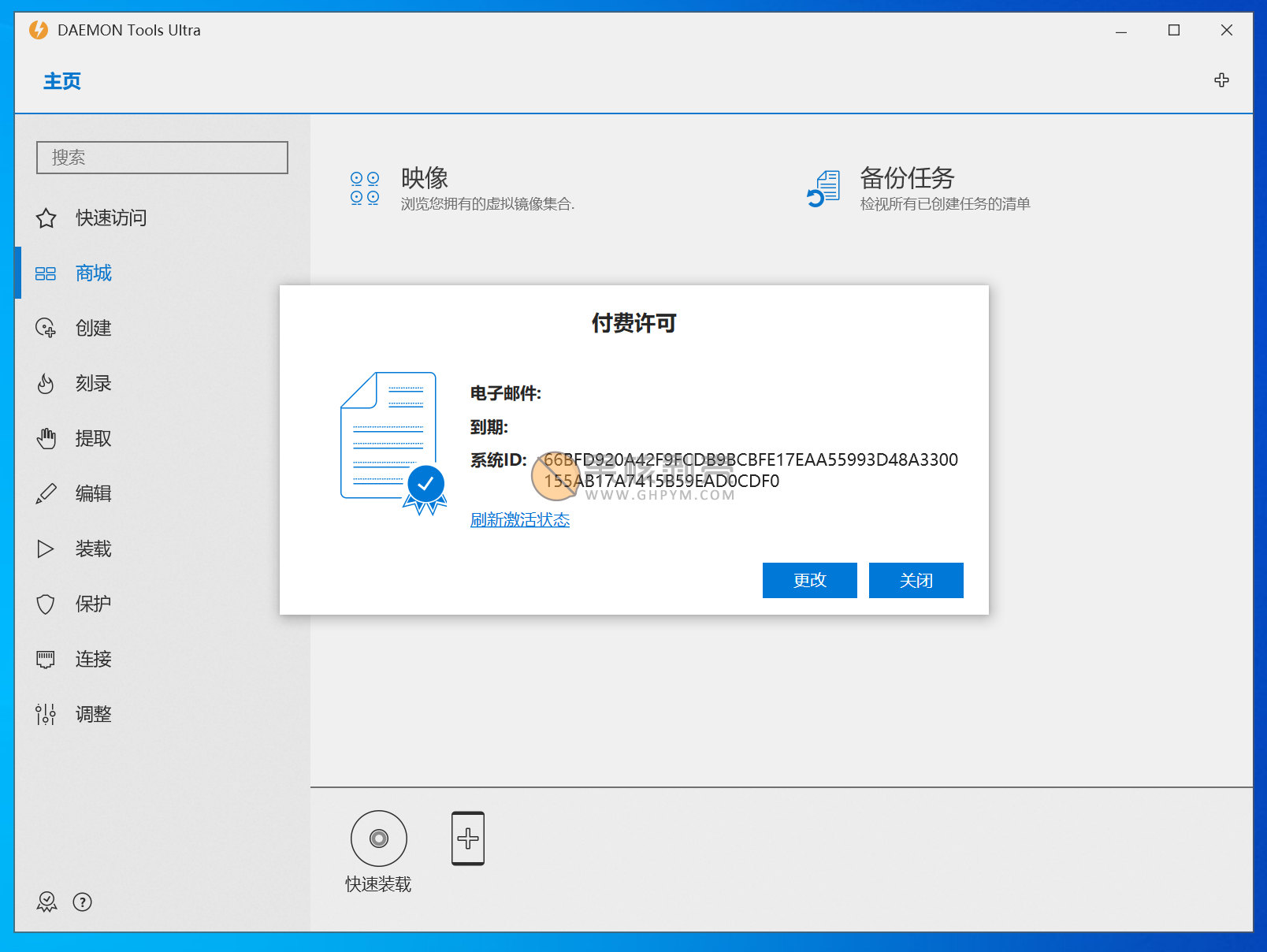Image resolution: width=1267 pixels, height=952 pixels.
Task: Click the 提取 grab hand icon
Action: tap(46, 439)
